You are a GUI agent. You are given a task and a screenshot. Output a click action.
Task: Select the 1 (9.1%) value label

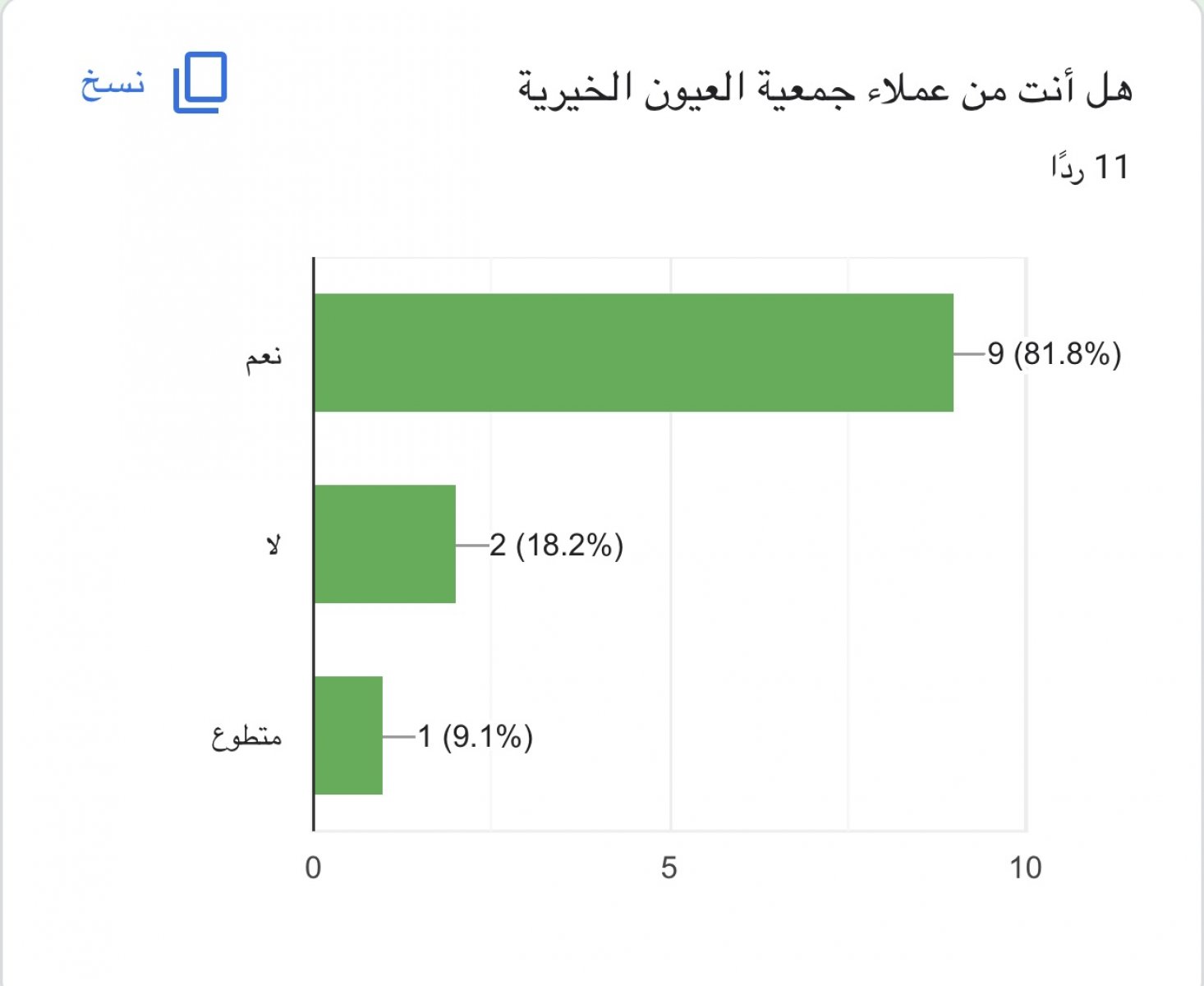pos(475,736)
